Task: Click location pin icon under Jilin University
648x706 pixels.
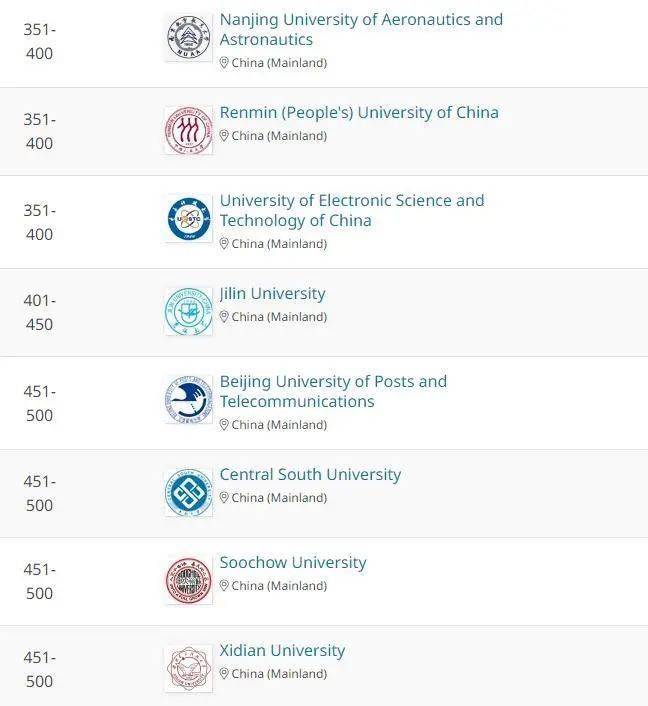Action: pyautogui.click(x=224, y=317)
